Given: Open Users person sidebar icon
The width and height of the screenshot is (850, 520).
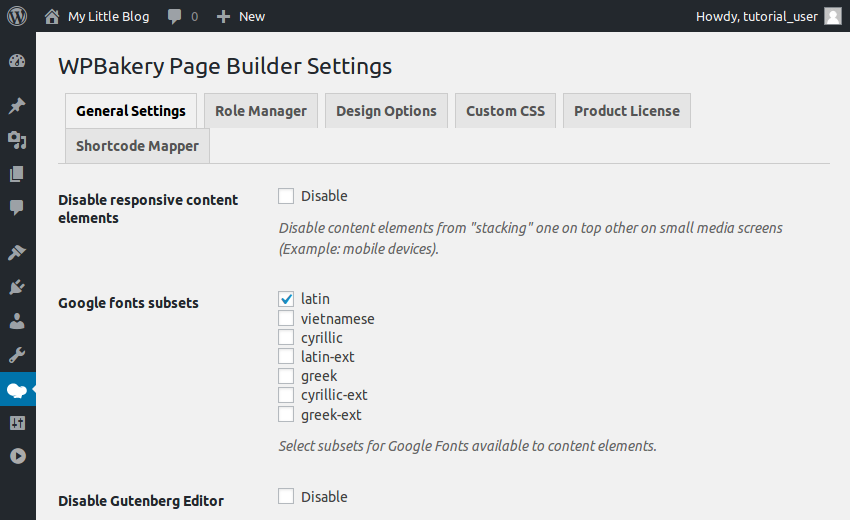Looking at the screenshot, I should (17, 321).
